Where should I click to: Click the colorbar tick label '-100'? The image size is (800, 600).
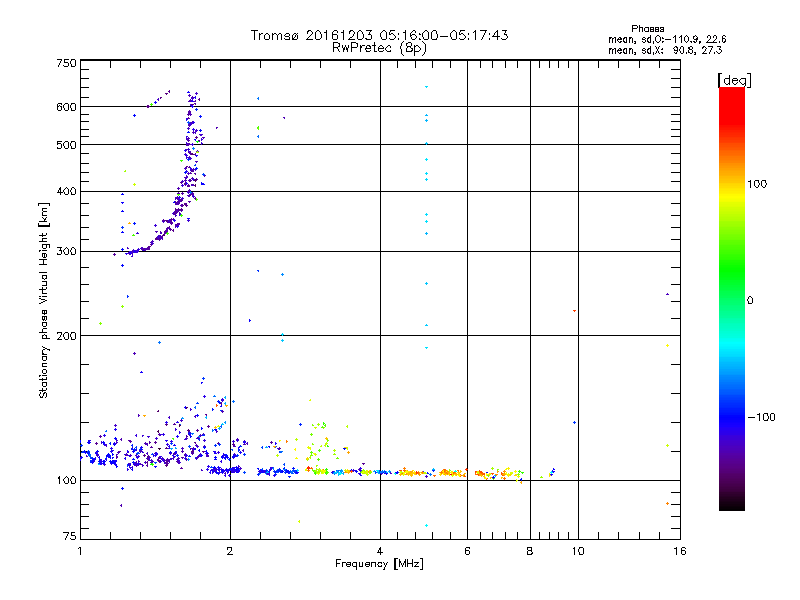click(x=762, y=417)
